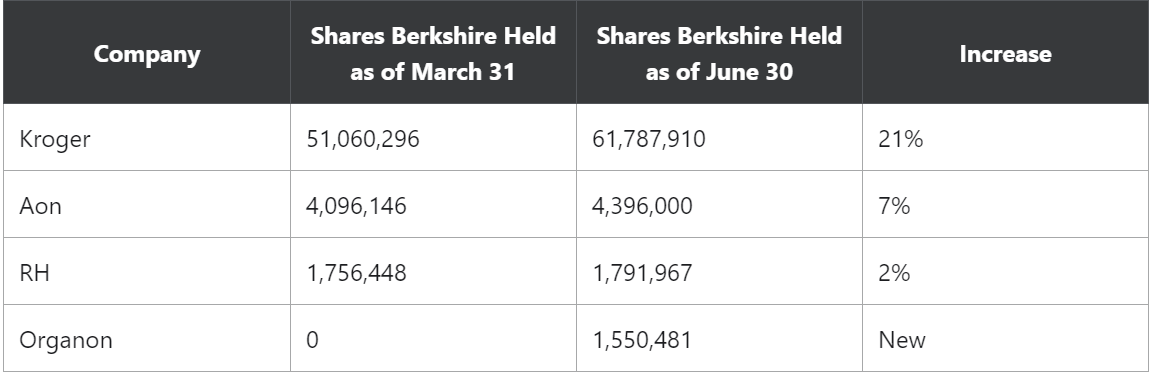Click the Increase column header
This screenshot has width=1151, height=374.
(1005, 53)
